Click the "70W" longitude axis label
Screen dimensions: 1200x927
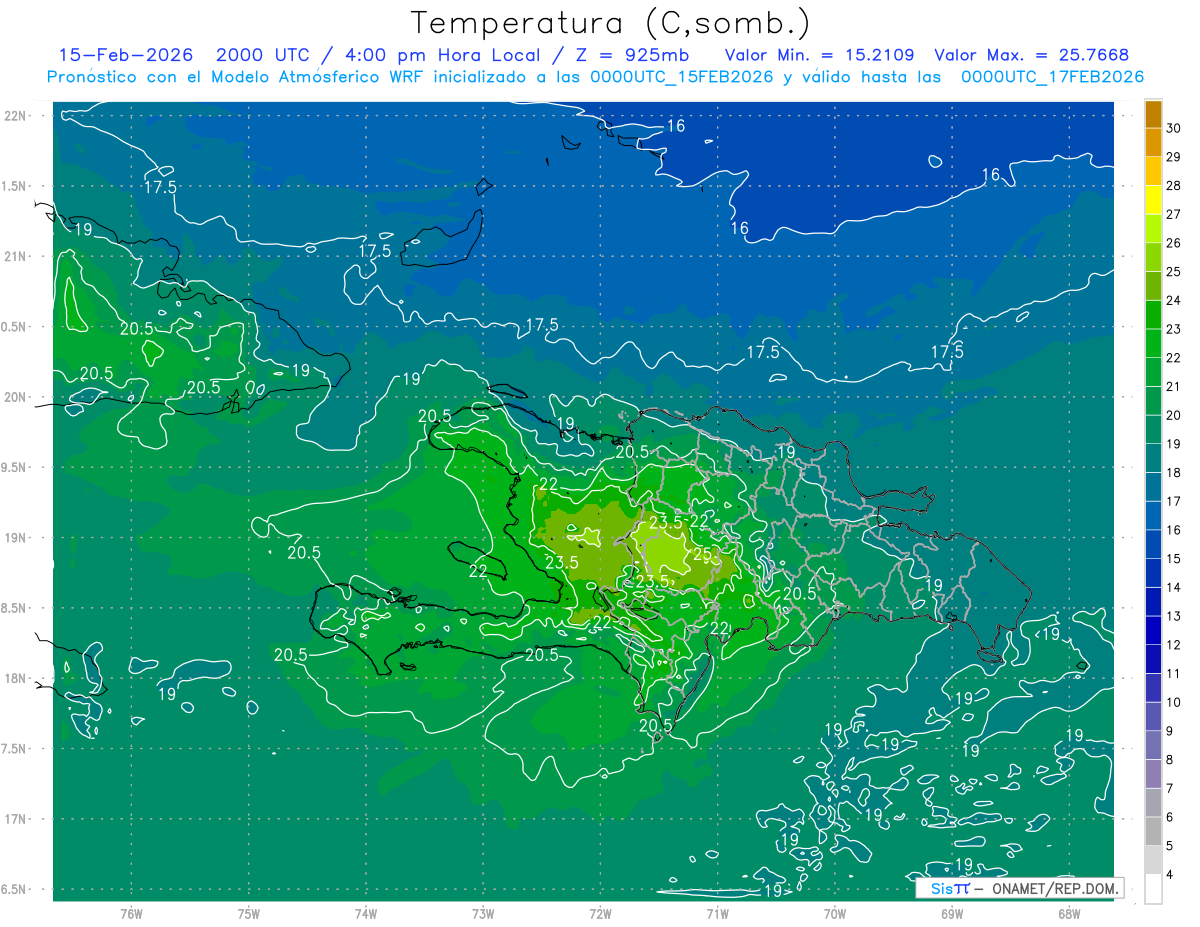click(834, 914)
